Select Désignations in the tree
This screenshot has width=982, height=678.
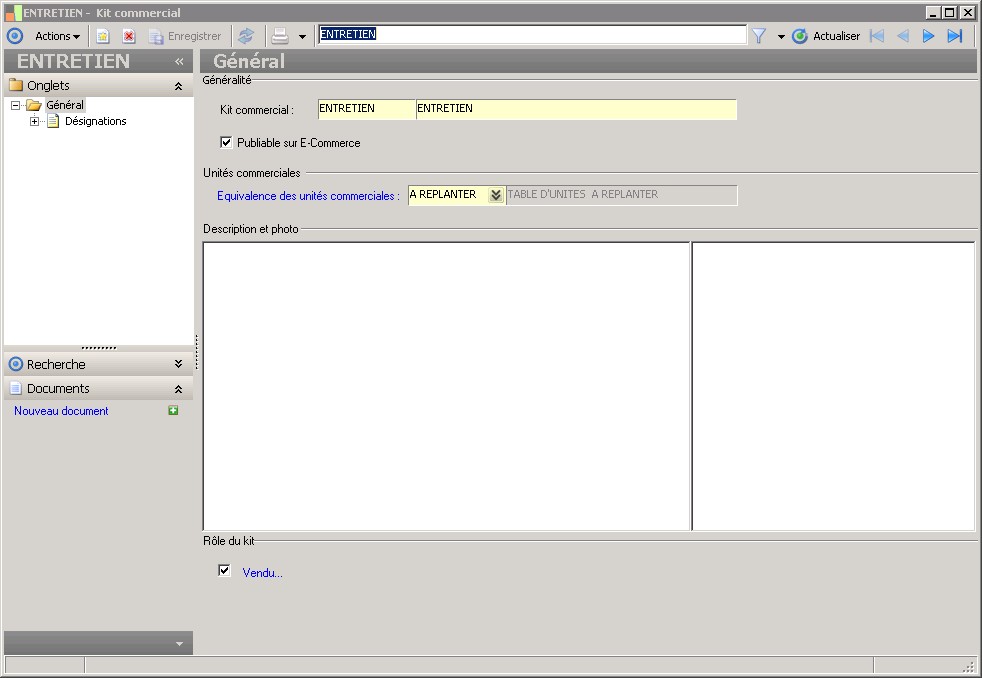pos(95,121)
